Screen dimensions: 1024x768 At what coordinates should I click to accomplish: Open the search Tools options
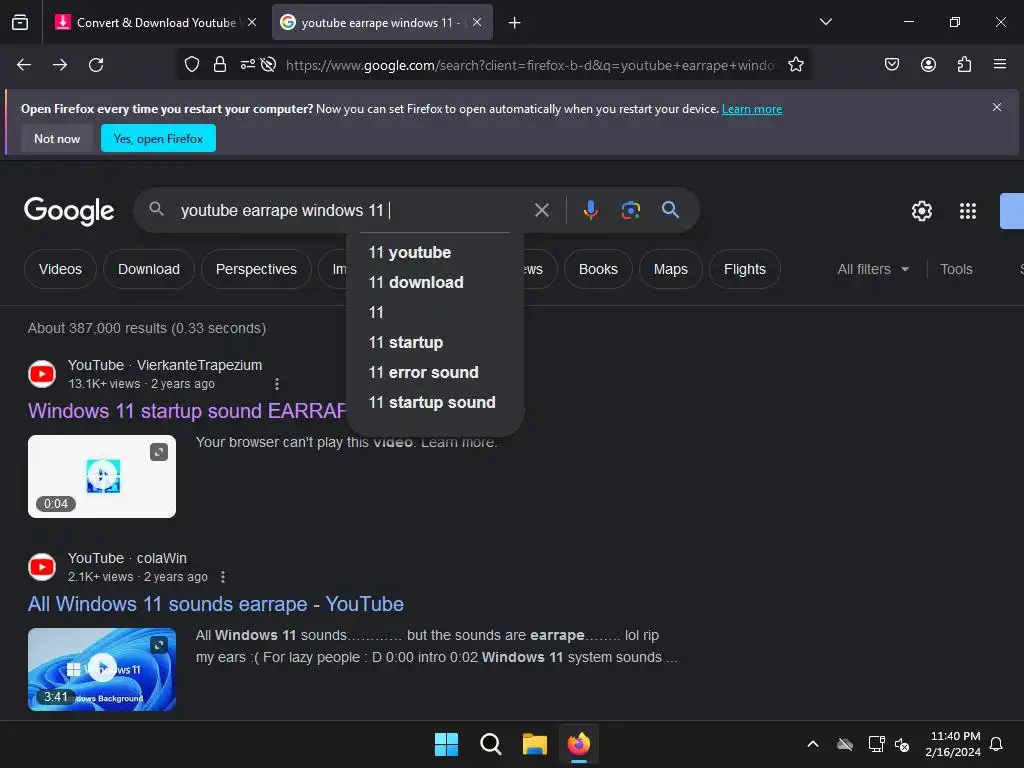[x=956, y=269]
